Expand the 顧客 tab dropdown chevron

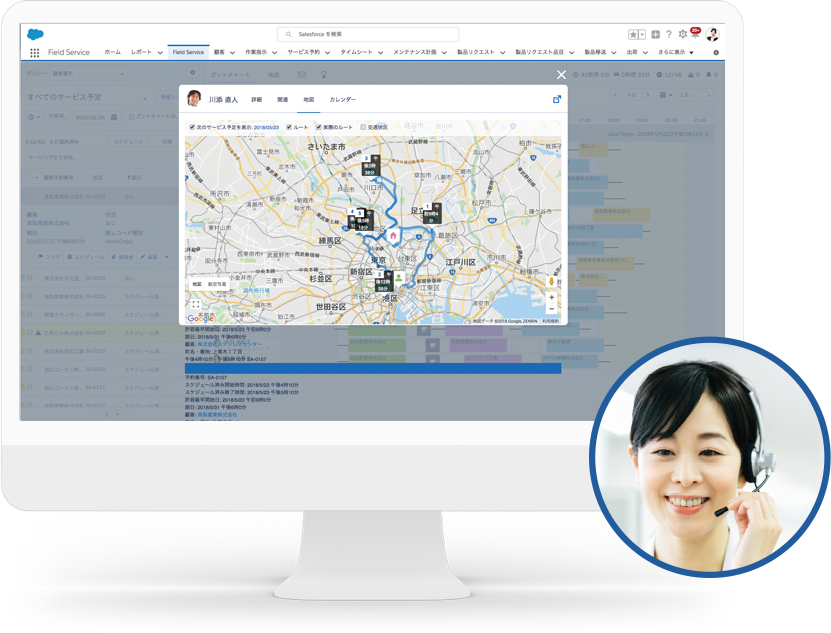232,52
